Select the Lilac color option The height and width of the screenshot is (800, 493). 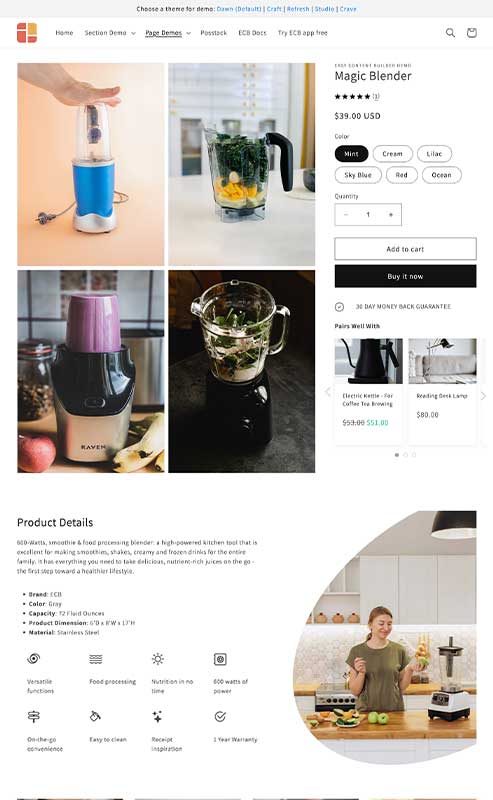[x=434, y=154]
